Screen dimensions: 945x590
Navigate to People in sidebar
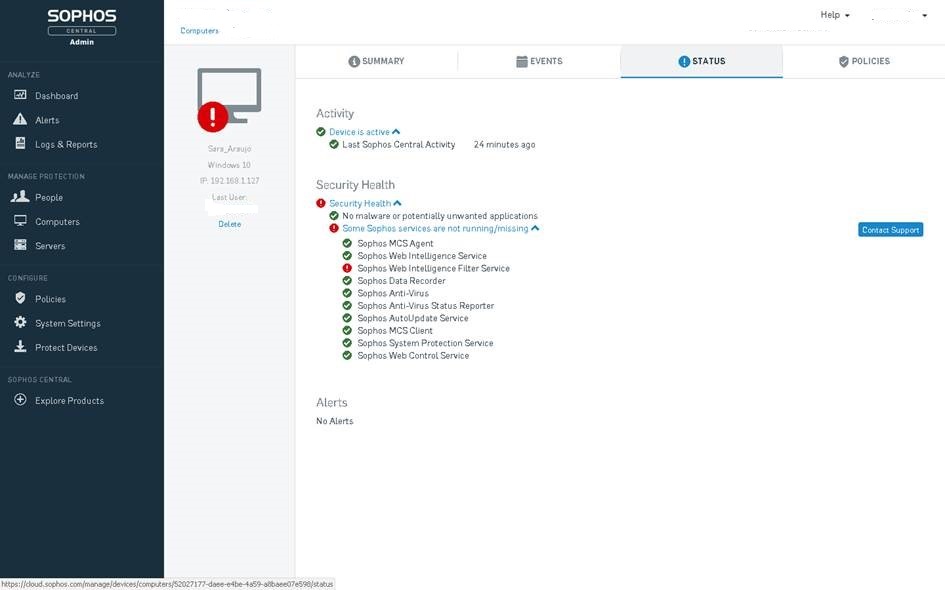coord(49,198)
